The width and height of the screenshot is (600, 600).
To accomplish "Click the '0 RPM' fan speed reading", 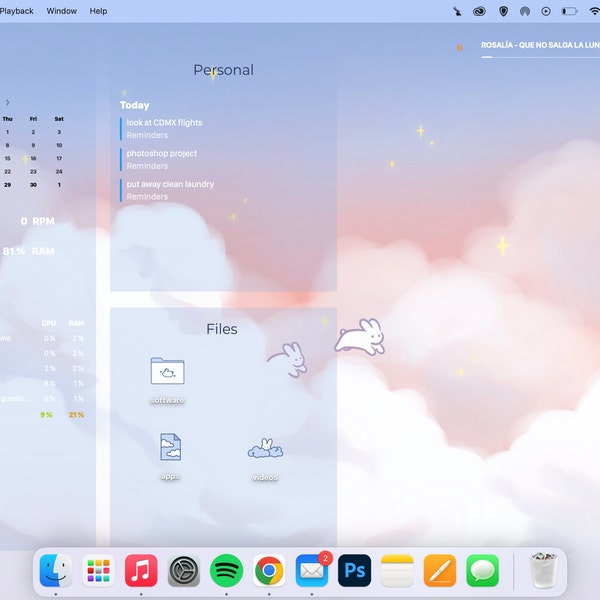I will 38,221.
